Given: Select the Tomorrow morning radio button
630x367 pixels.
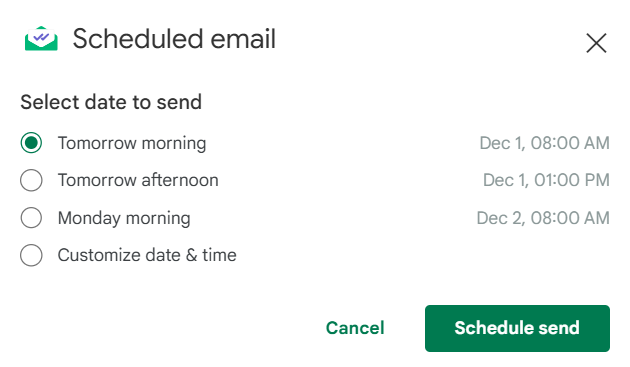Looking at the screenshot, I should point(31,143).
